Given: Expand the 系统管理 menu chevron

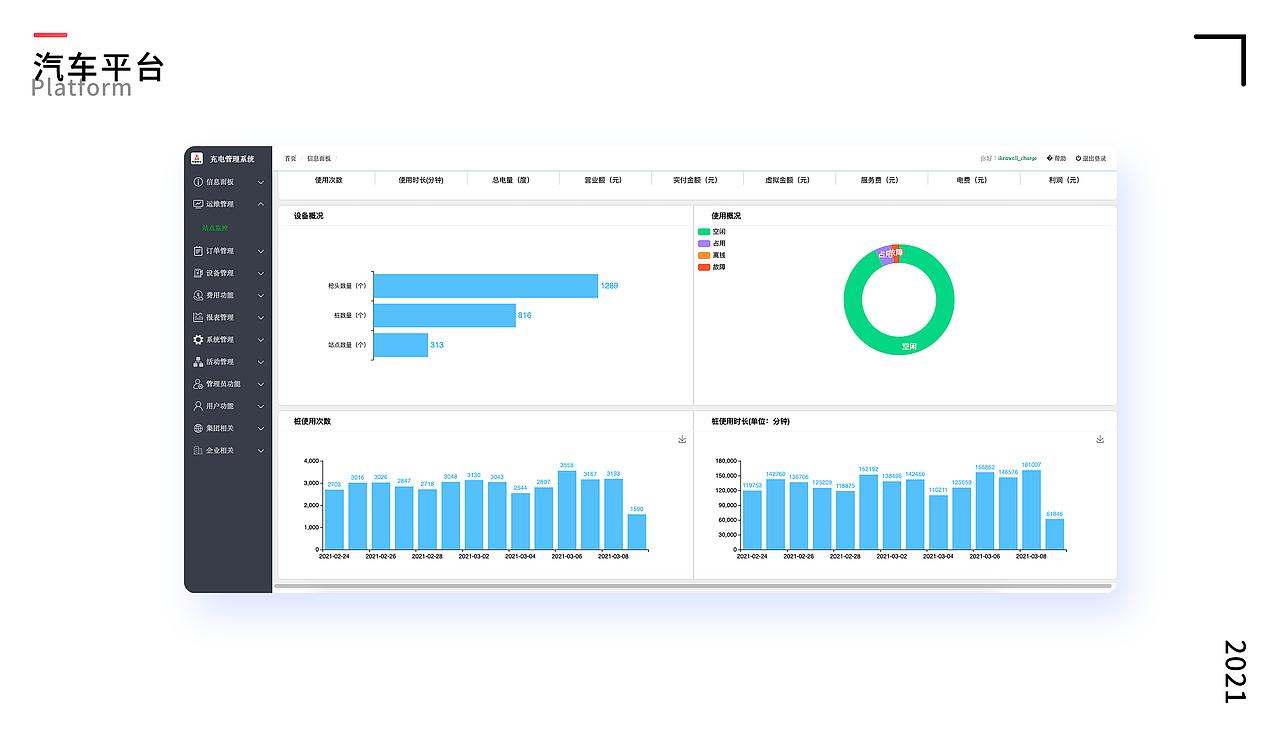Looking at the screenshot, I should (x=261, y=340).
